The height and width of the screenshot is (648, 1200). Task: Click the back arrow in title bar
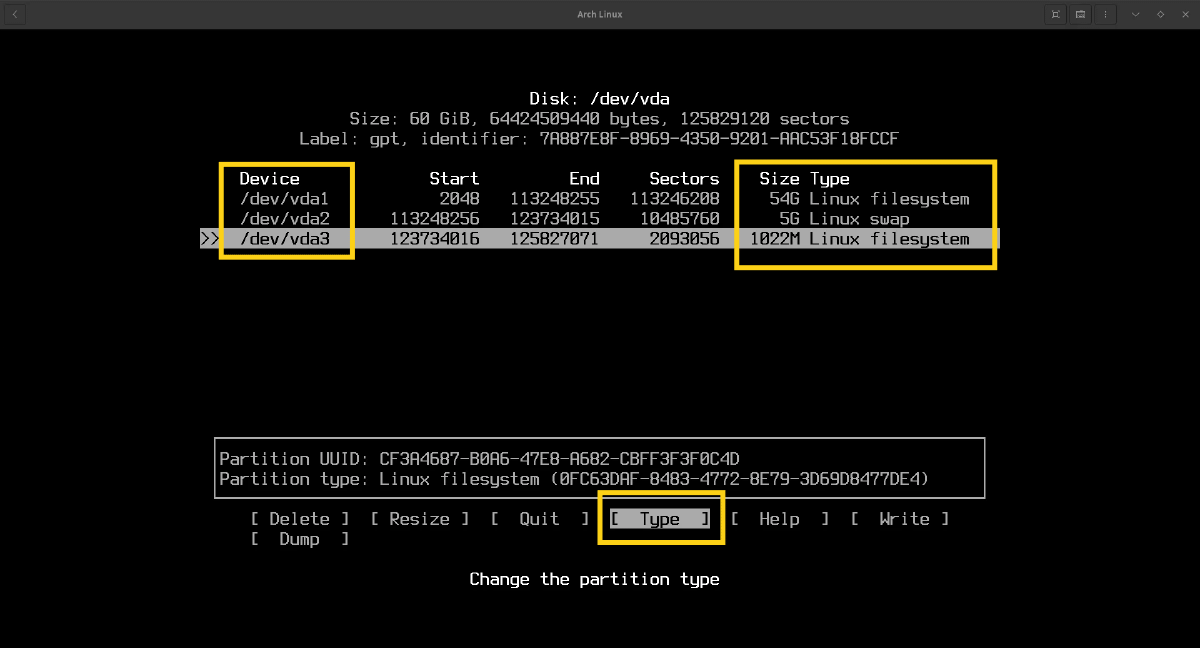(16, 14)
